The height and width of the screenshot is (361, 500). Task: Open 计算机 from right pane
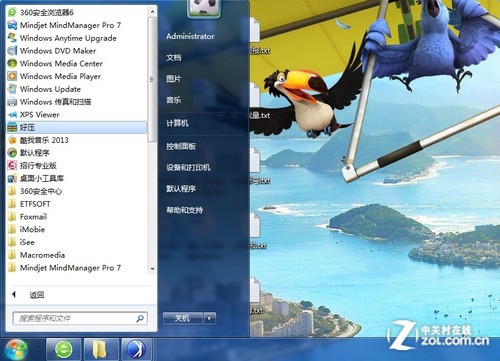(x=177, y=123)
